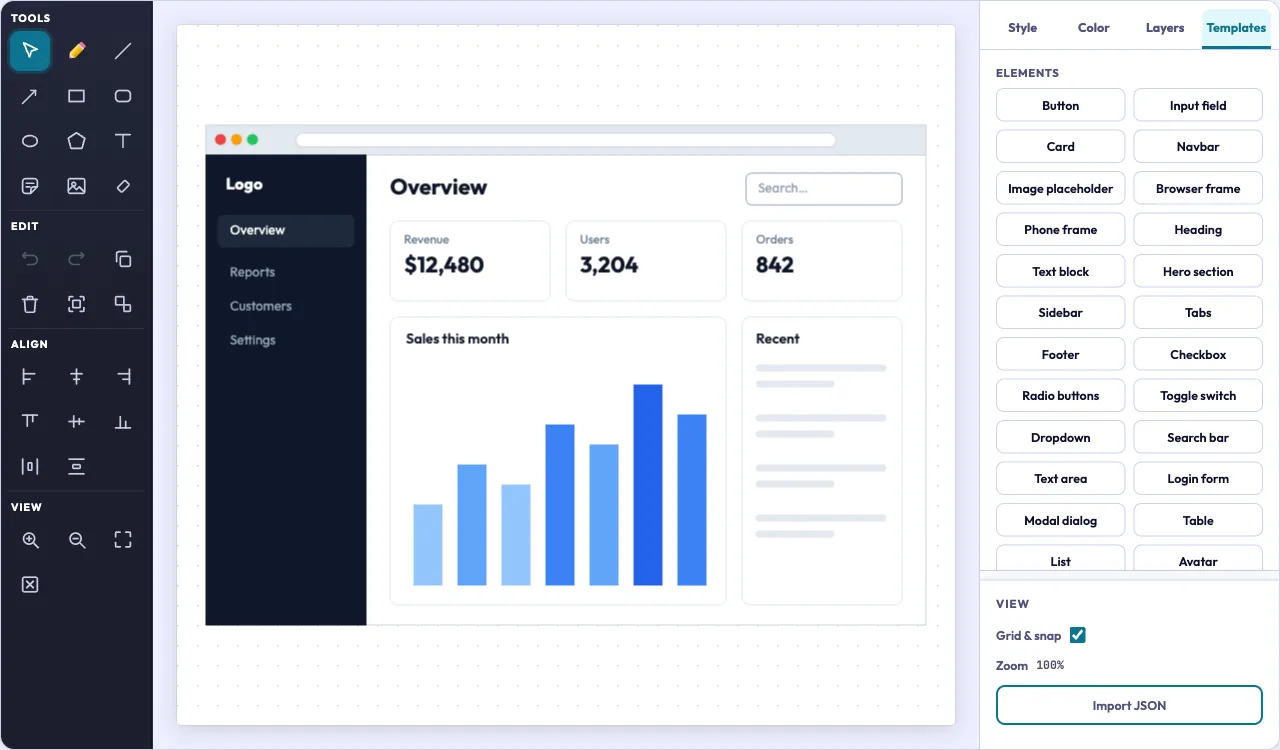1280x750 pixels.
Task: Select the sticky note tool
Action: pos(30,186)
